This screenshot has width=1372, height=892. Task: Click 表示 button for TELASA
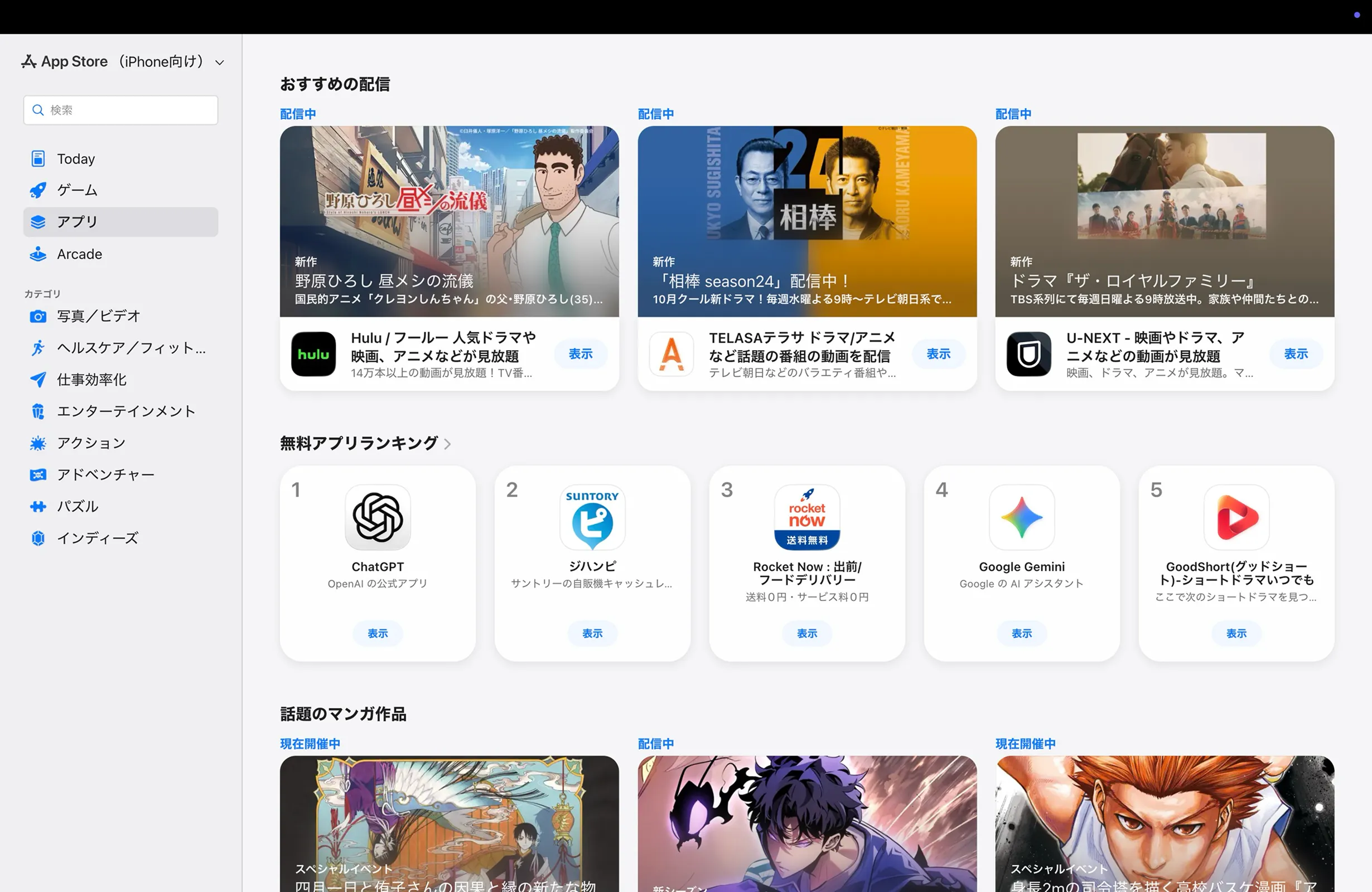(x=938, y=354)
